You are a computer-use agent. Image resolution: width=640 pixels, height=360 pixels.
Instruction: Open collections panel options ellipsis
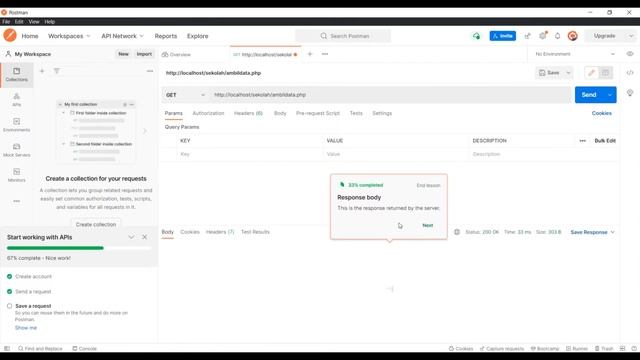(150, 71)
